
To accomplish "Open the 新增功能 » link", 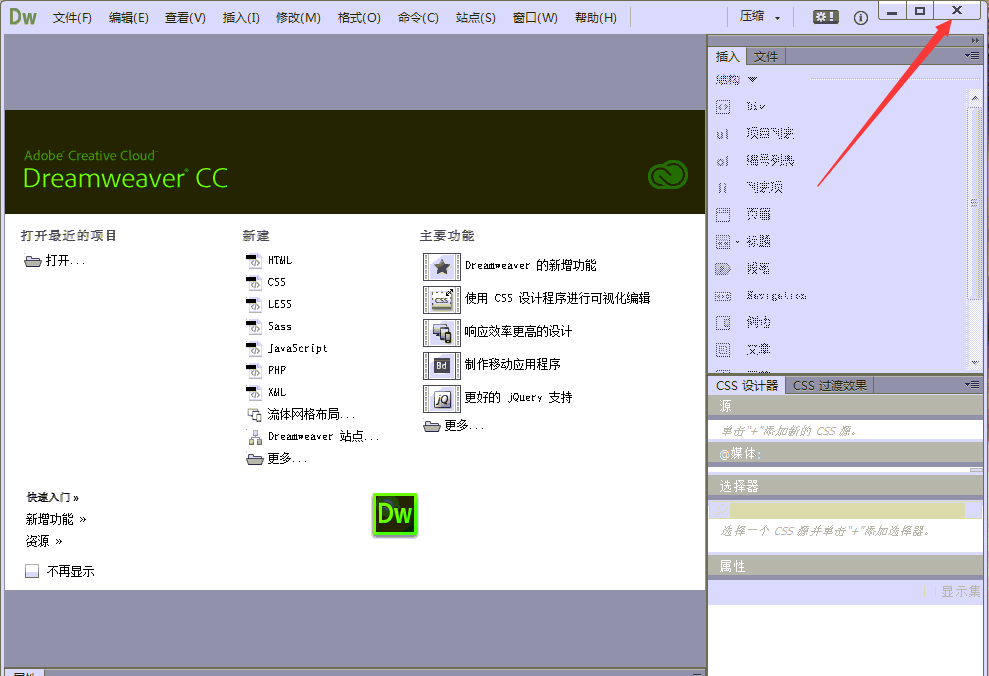I will point(56,520).
